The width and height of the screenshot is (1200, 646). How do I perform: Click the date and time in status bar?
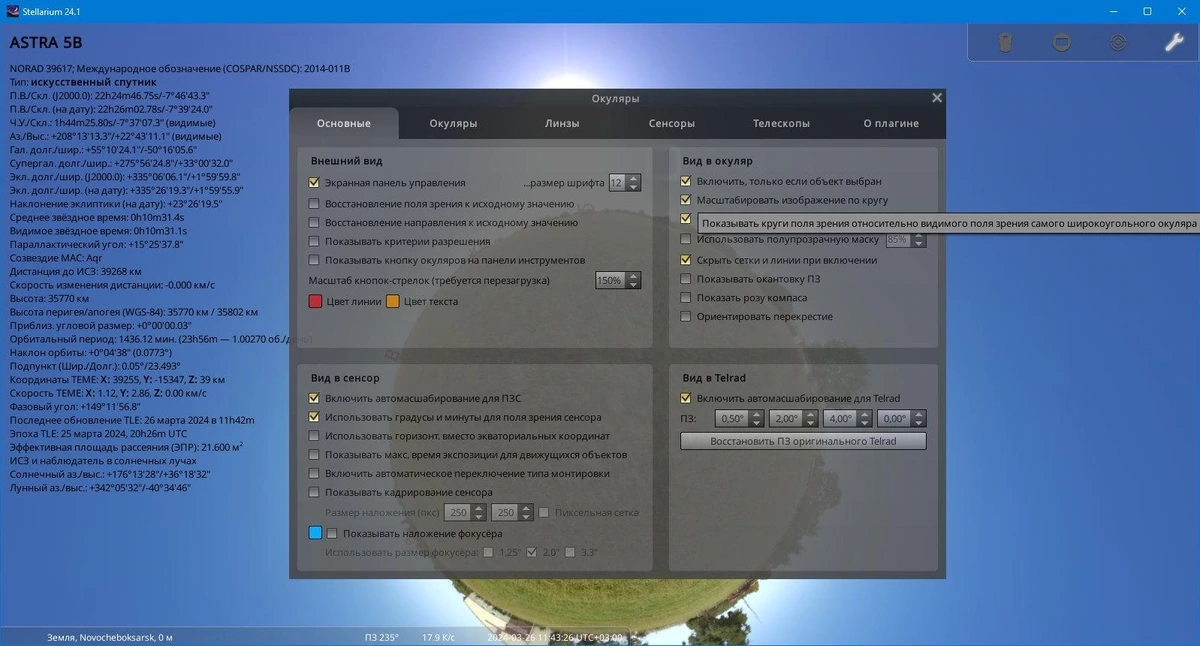tap(555, 637)
